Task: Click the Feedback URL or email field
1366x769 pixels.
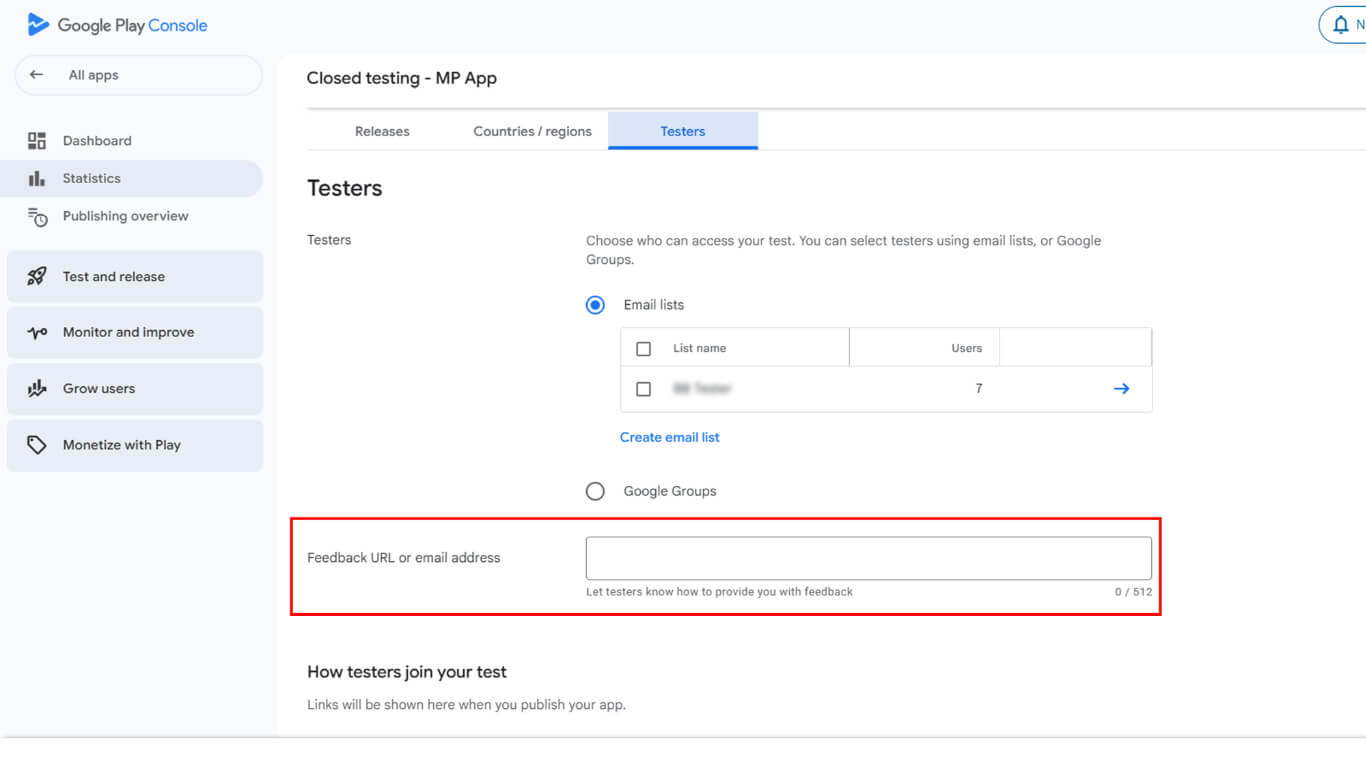Action: click(x=868, y=558)
